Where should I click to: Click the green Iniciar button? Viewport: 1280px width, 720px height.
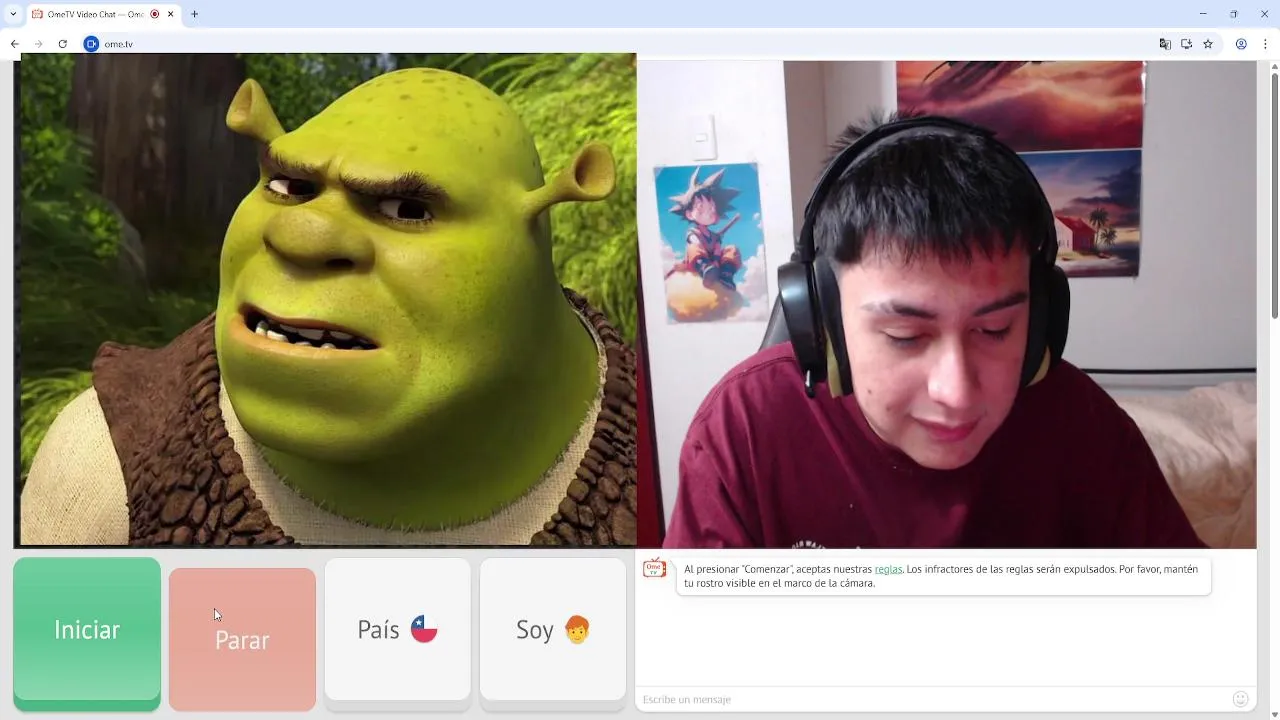click(87, 631)
